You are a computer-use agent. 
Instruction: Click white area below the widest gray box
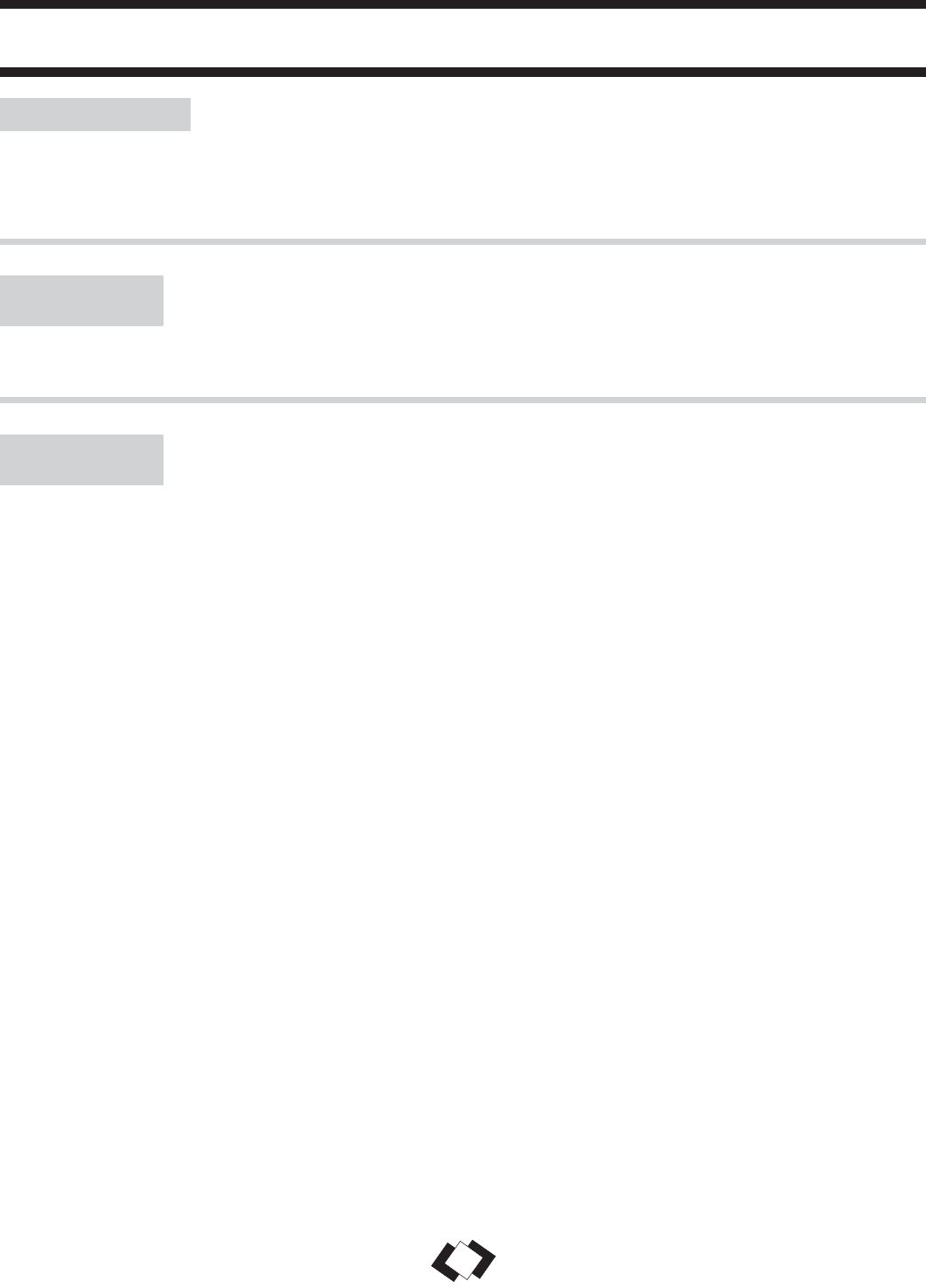(x=94, y=184)
